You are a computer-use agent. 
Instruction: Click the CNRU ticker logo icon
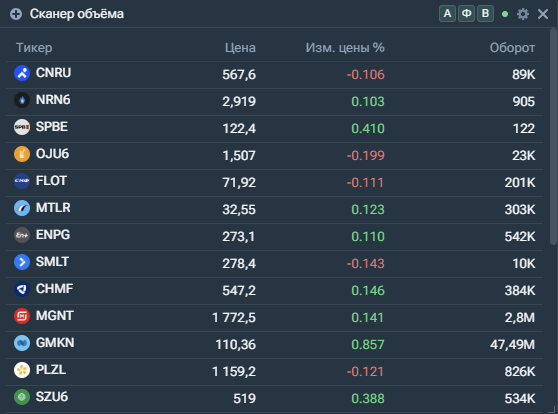22,73
